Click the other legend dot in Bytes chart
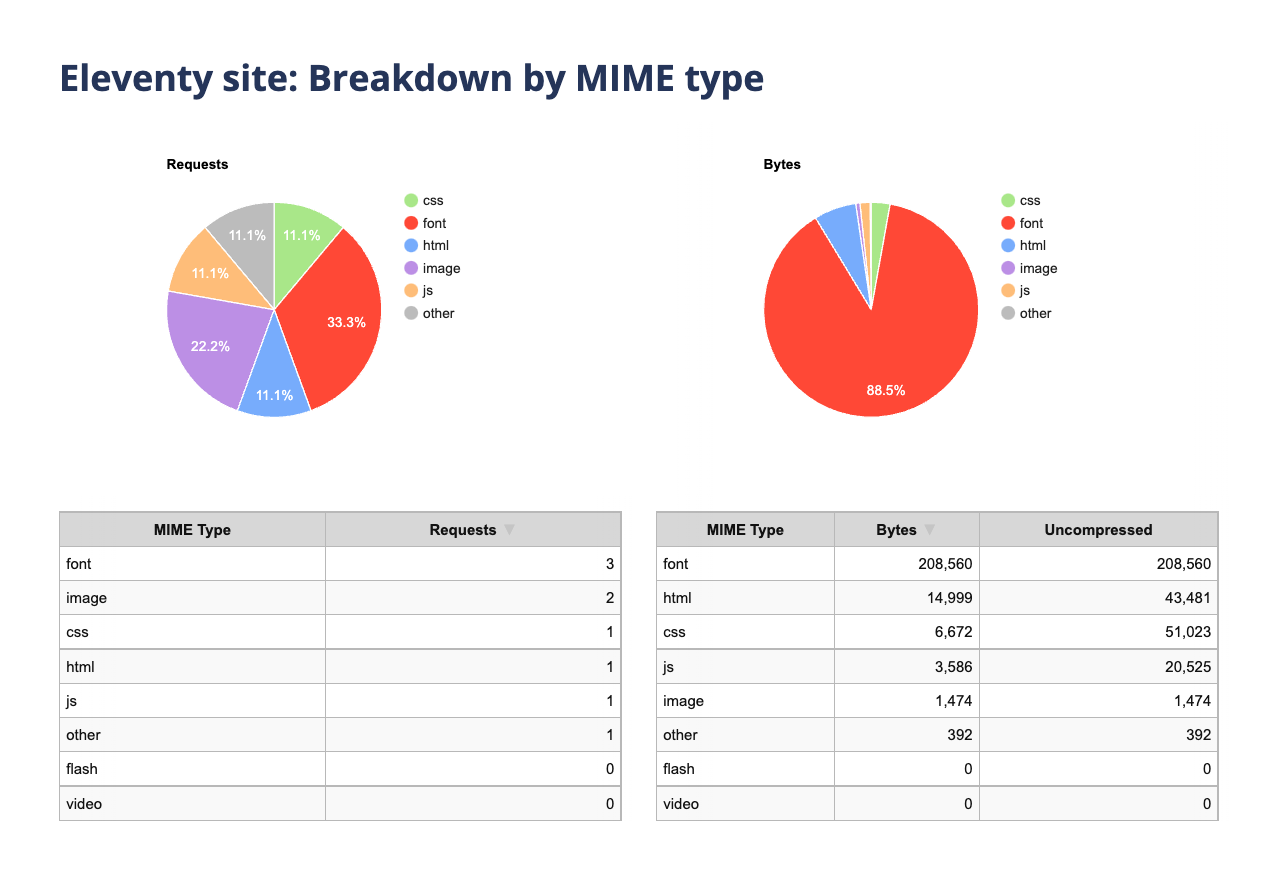The height and width of the screenshot is (879, 1287). [x=1008, y=313]
